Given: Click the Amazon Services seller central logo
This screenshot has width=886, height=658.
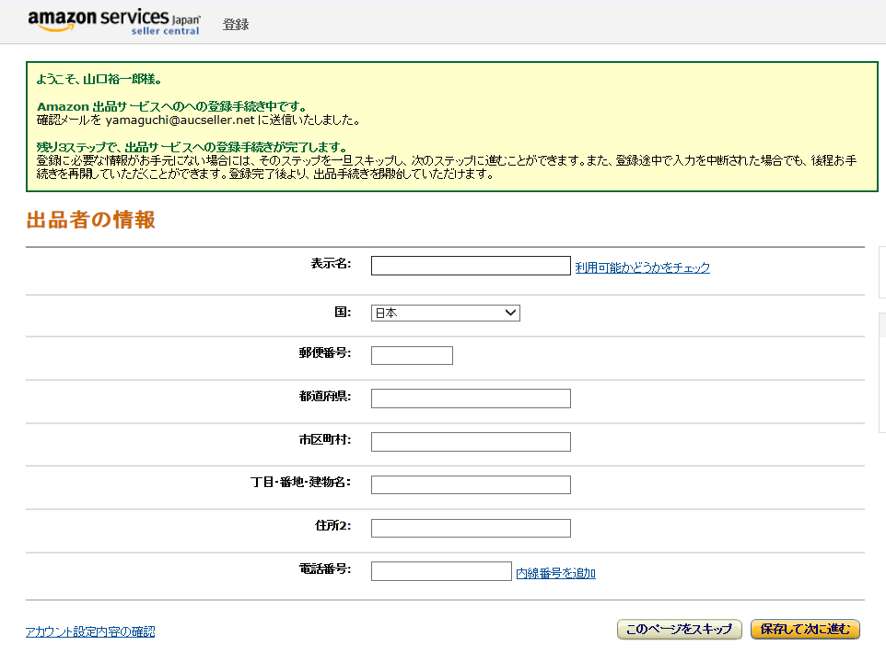Looking at the screenshot, I should [x=114, y=22].
